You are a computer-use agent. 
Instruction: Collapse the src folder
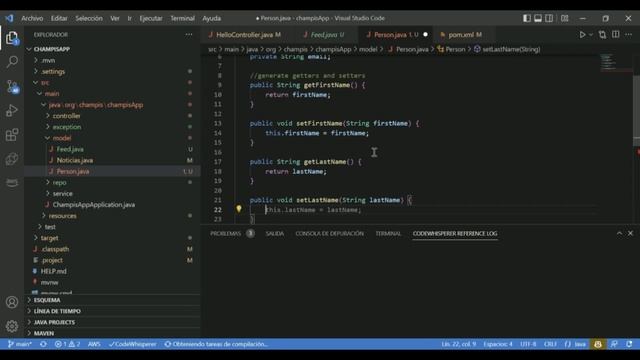pyautogui.click(x=112, y=82)
